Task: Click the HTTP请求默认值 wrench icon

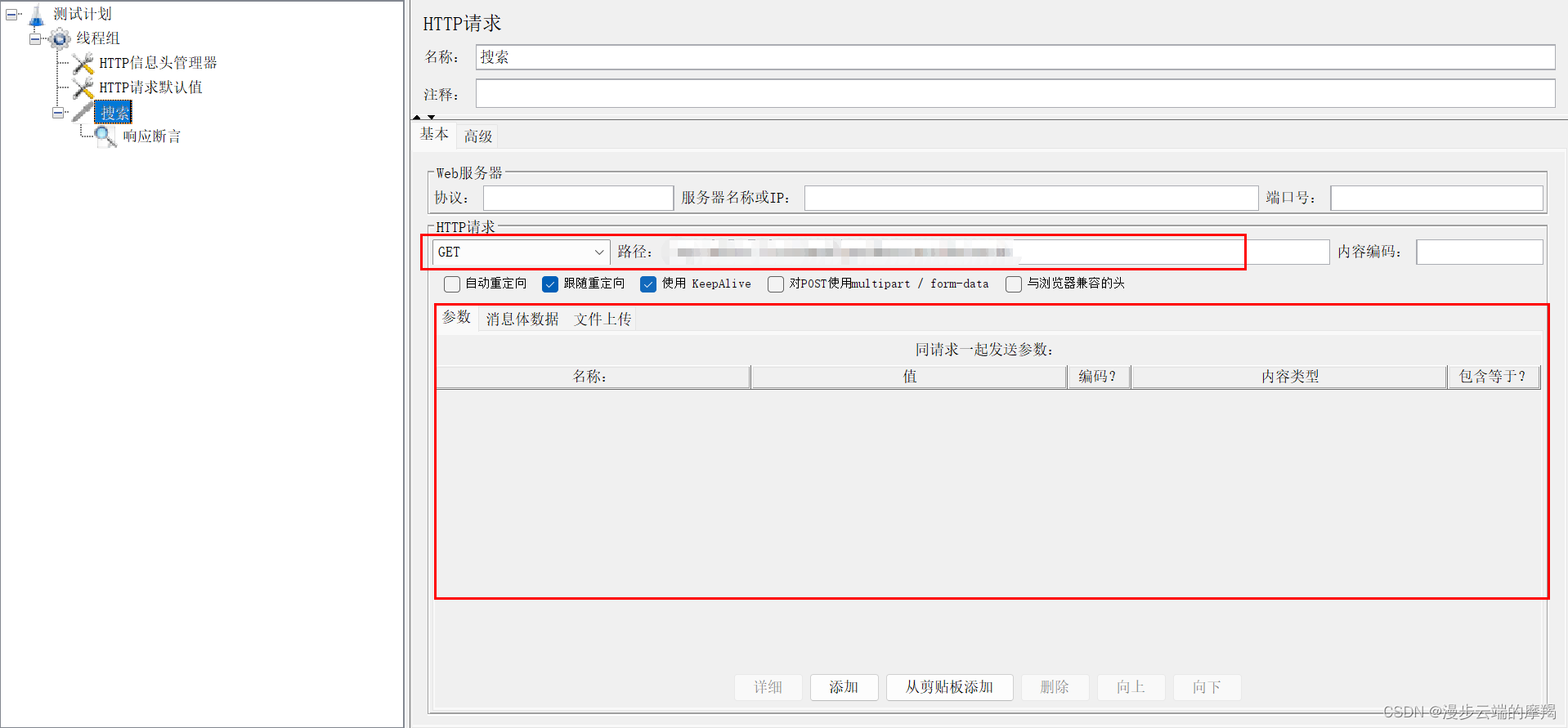Action: click(x=83, y=87)
